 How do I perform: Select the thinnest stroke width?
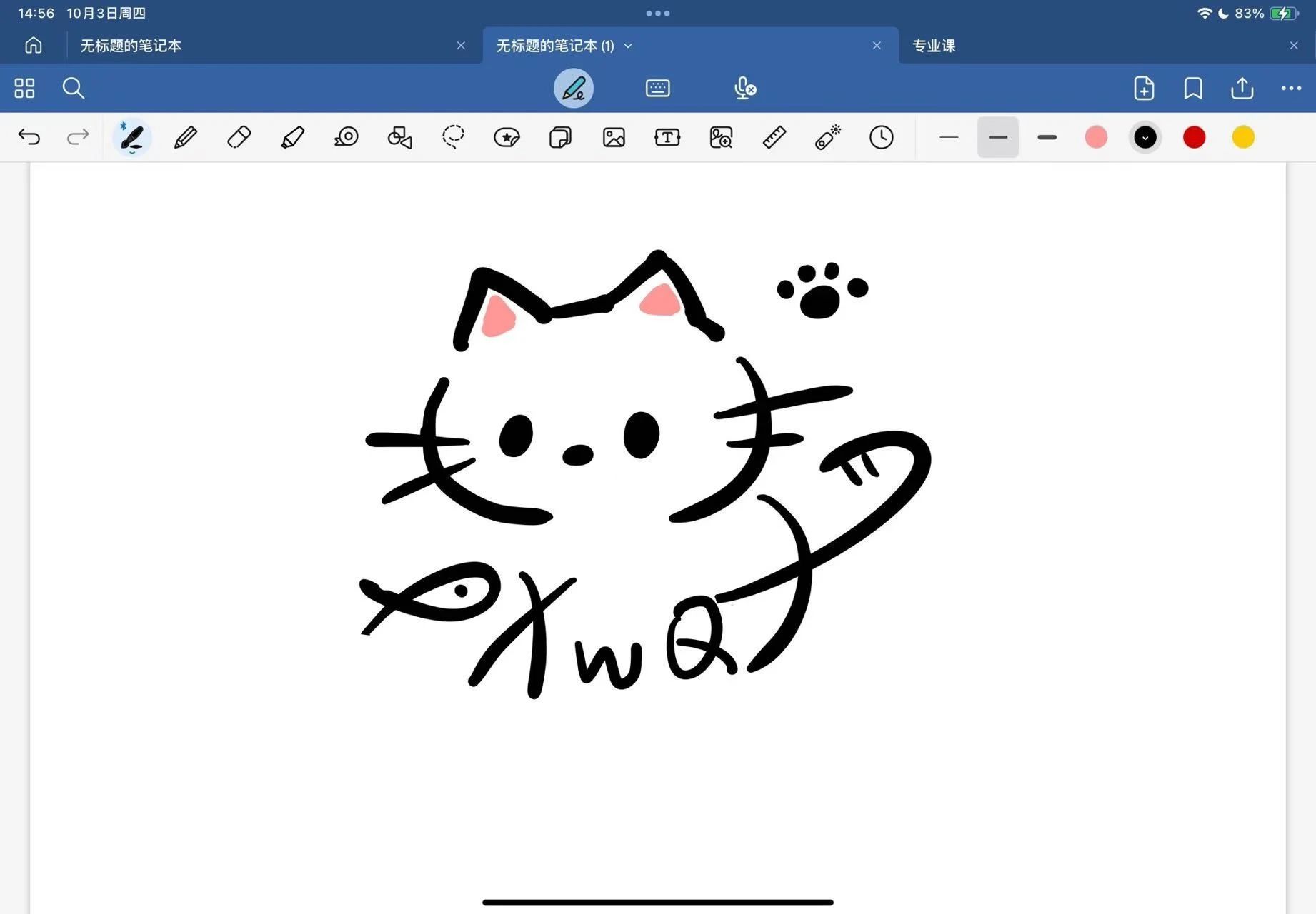949,137
